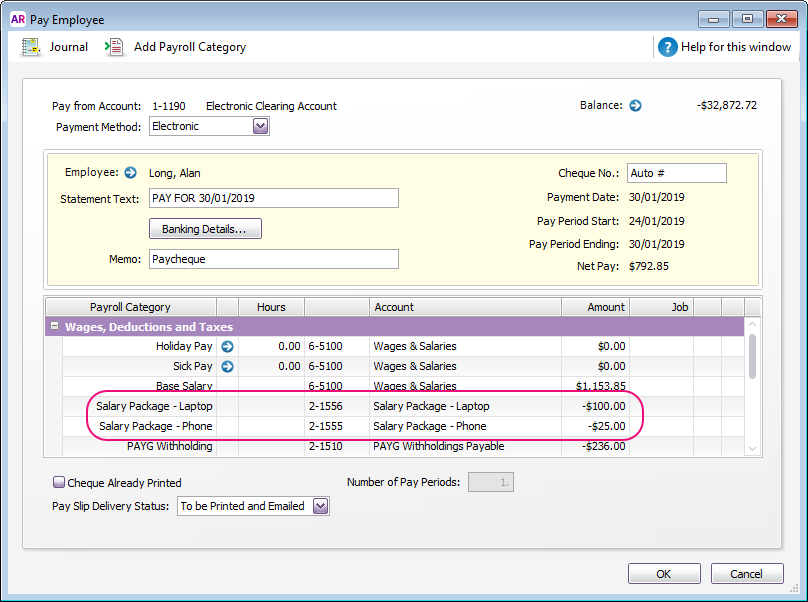Click the payroll list vertical scrollbar
808x602 pixels.
[x=752, y=387]
